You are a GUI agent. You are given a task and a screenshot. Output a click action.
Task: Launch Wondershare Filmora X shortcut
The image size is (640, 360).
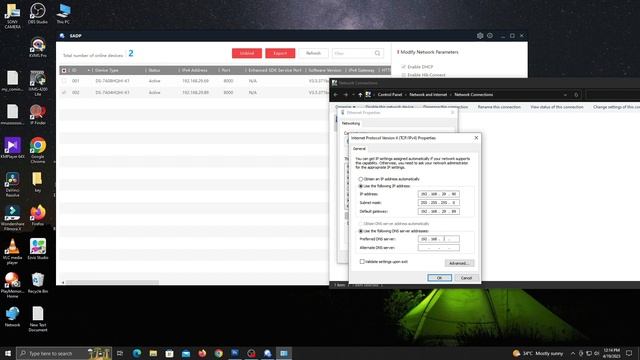[12, 218]
